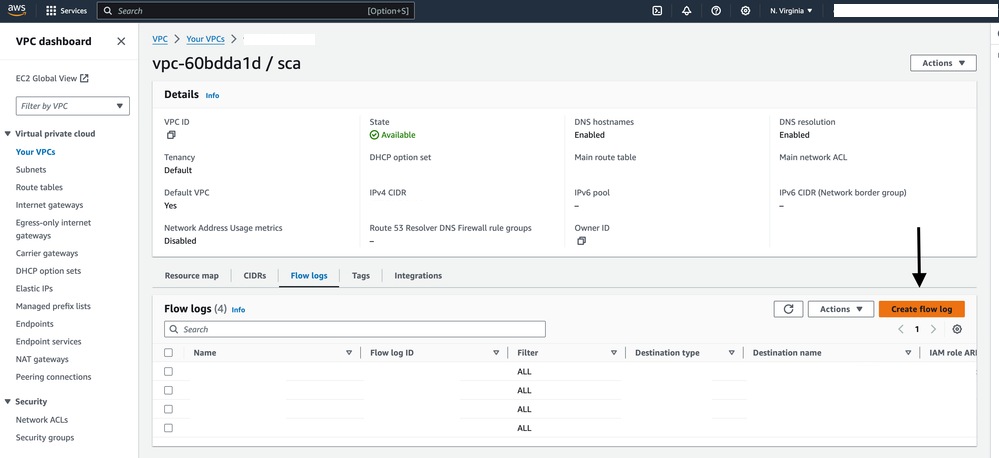Open Egress-only internet gateways
999x458 pixels.
click(x=53, y=229)
